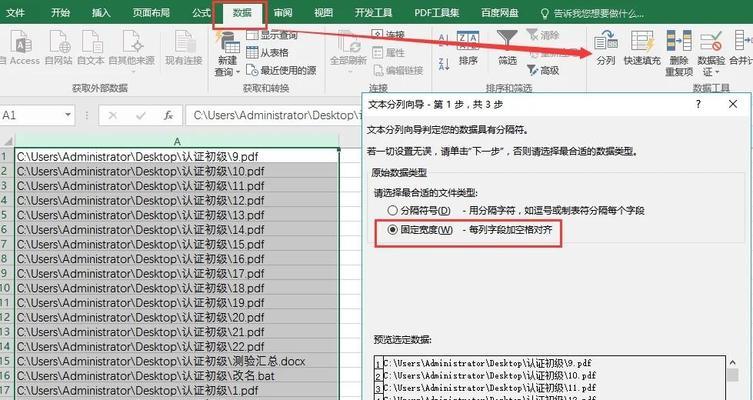Select the cell with 15.pdf path

pyautogui.click(x=177, y=244)
